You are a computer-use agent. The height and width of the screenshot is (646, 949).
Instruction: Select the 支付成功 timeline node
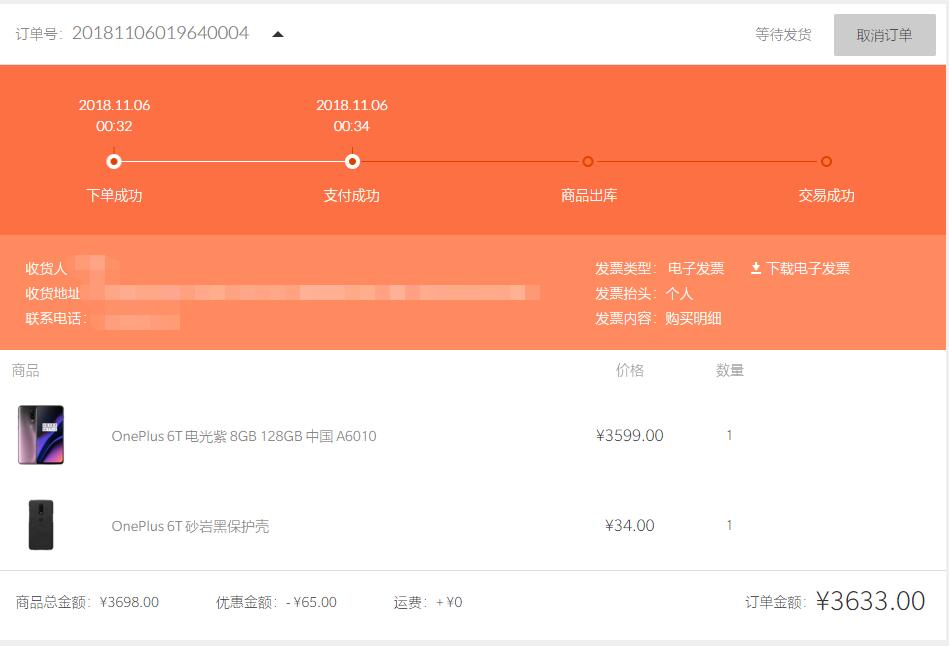pyautogui.click(x=352, y=162)
